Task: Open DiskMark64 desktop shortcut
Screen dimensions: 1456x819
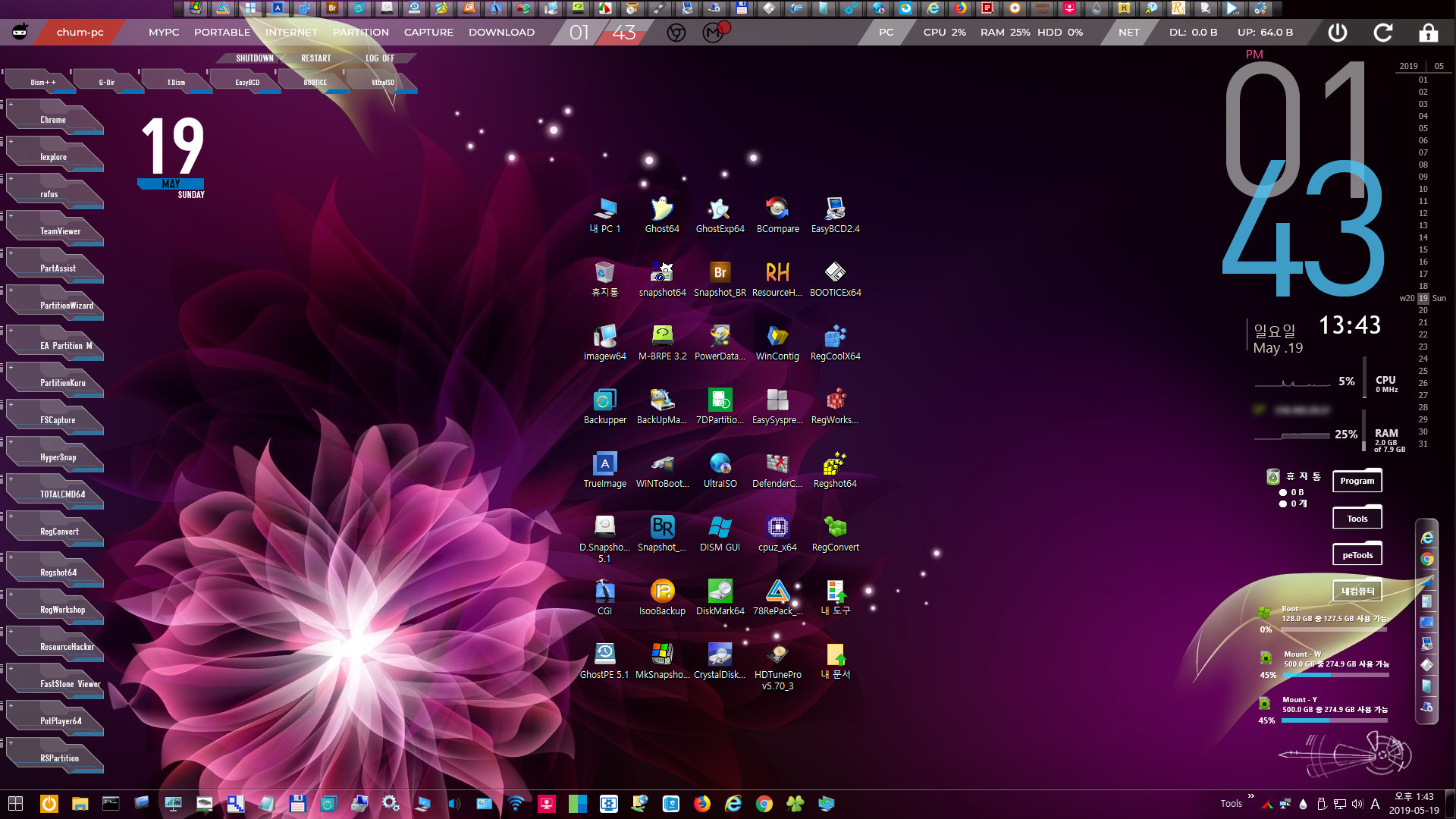Action: 720,598
